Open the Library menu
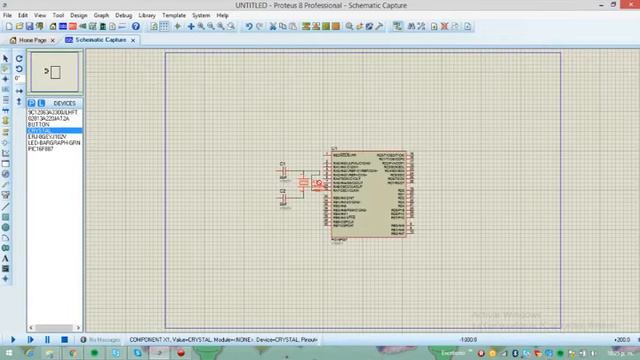The height and width of the screenshot is (360, 640). click(x=147, y=16)
